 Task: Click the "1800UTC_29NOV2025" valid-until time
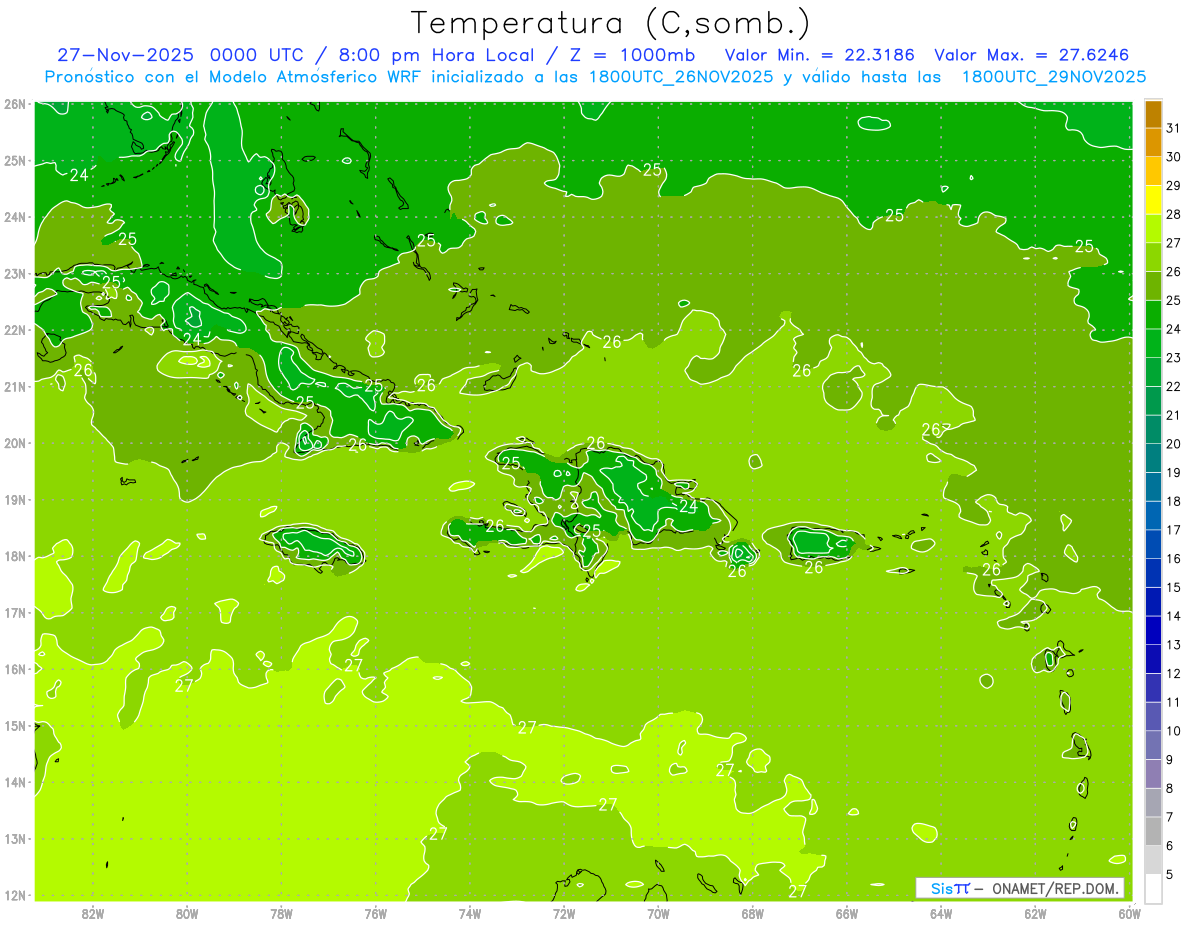[x=1054, y=77]
